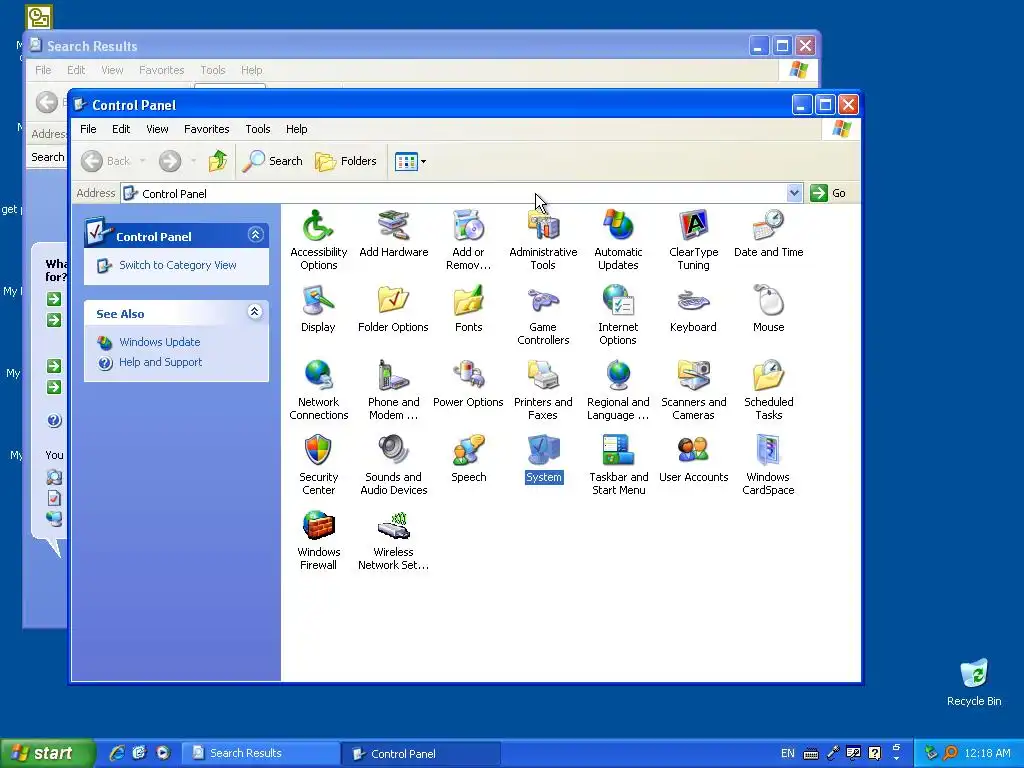Viewport: 1024px width, 768px height.
Task: Select Security Center shield icon
Action: tap(318, 451)
